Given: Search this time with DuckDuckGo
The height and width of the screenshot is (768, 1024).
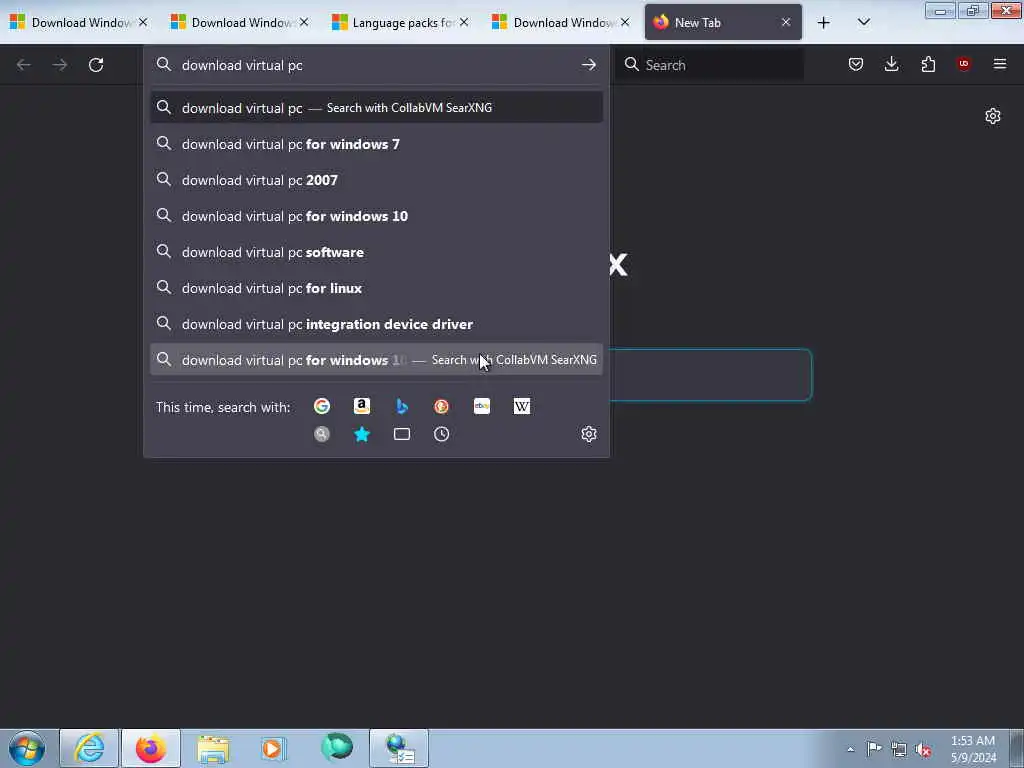Looking at the screenshot, I should (x=441, y=406).
